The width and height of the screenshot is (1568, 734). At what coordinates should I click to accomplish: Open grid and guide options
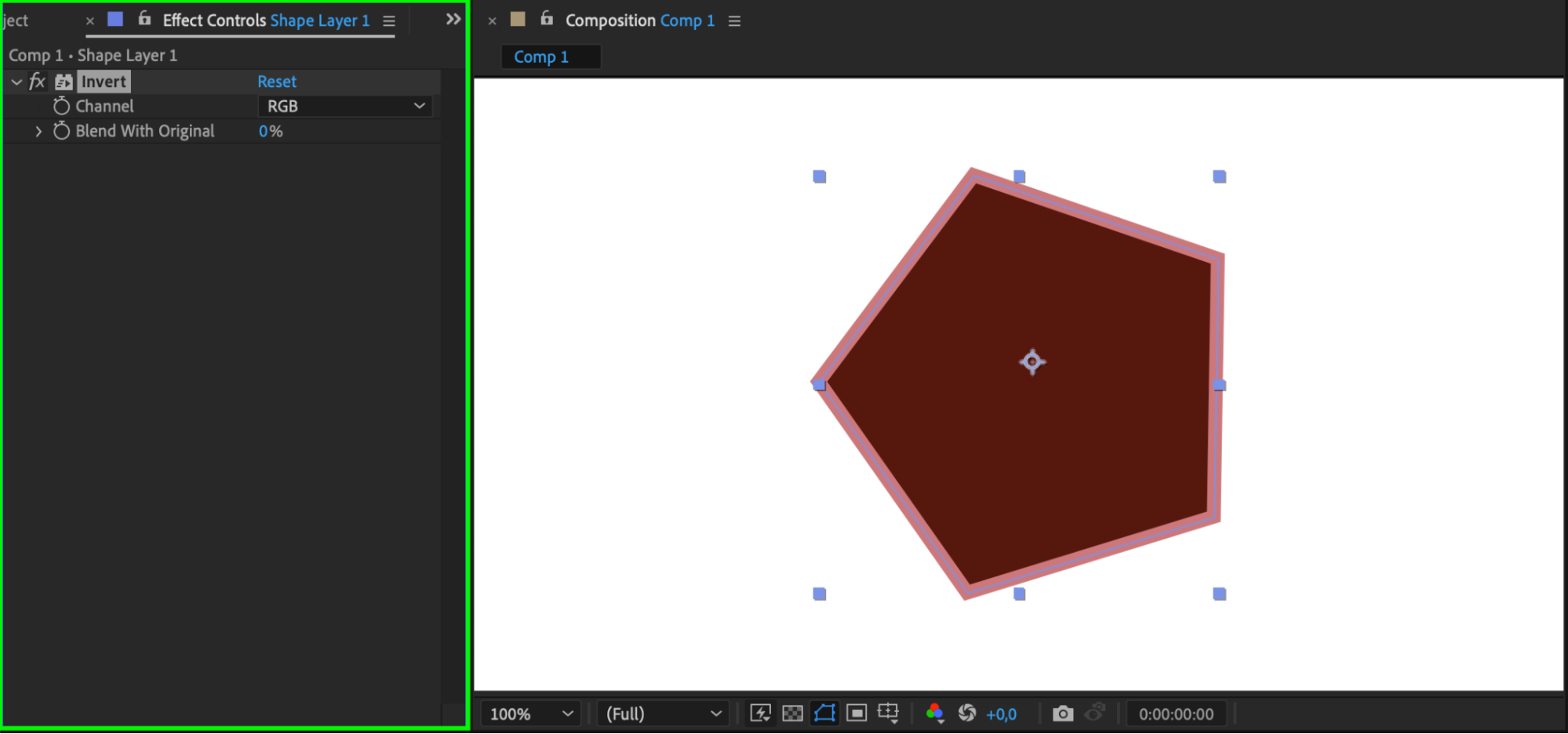889,714
